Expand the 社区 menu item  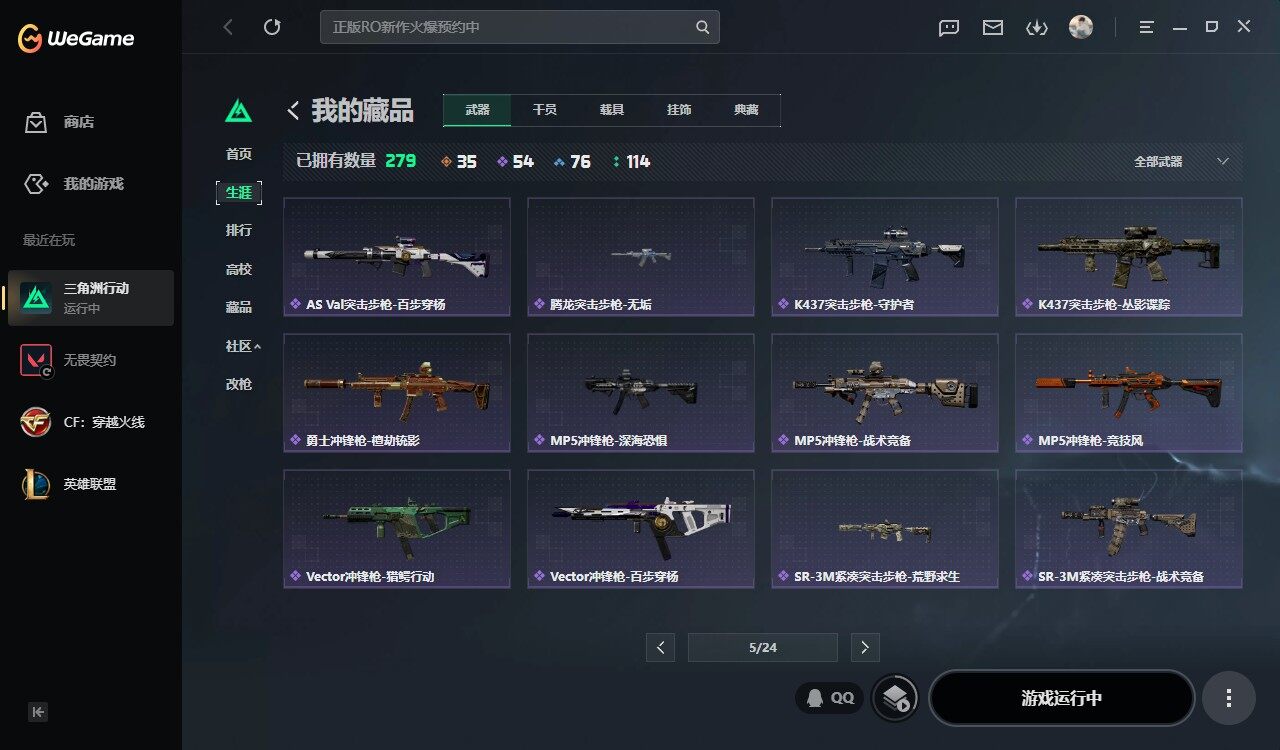pos(243,346)
